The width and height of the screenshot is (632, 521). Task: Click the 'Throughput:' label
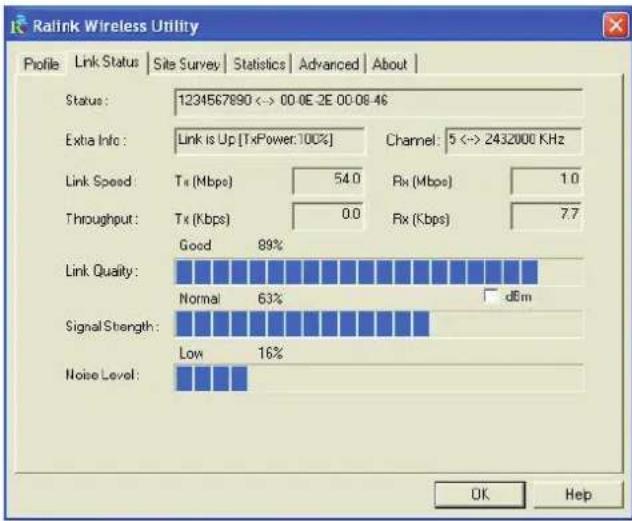pyautogui.click(x=102, y=219)
